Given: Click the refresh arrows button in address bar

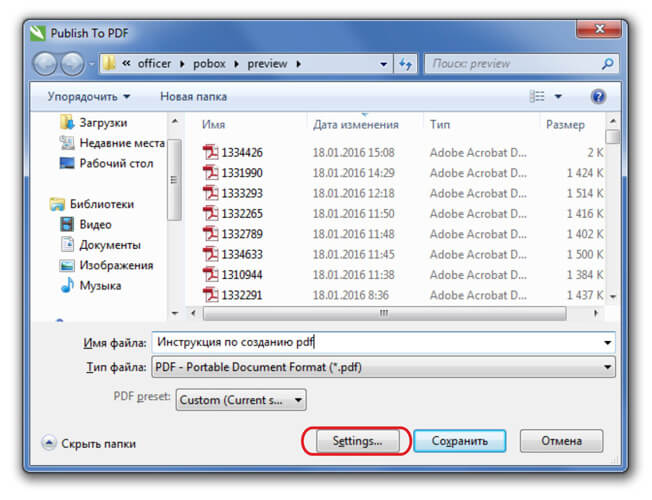Looking at the screenshot, I should (x=406, y=63).
